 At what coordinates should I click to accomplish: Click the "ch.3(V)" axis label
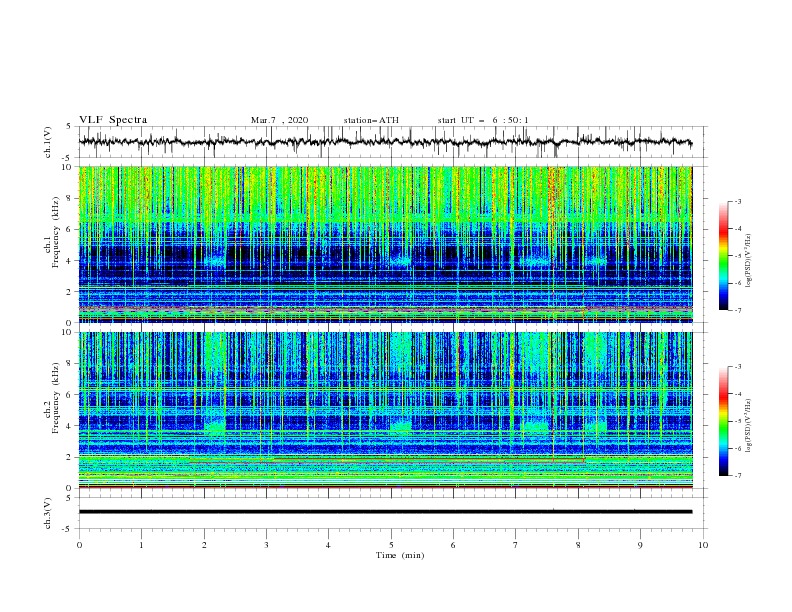(48, 513)
